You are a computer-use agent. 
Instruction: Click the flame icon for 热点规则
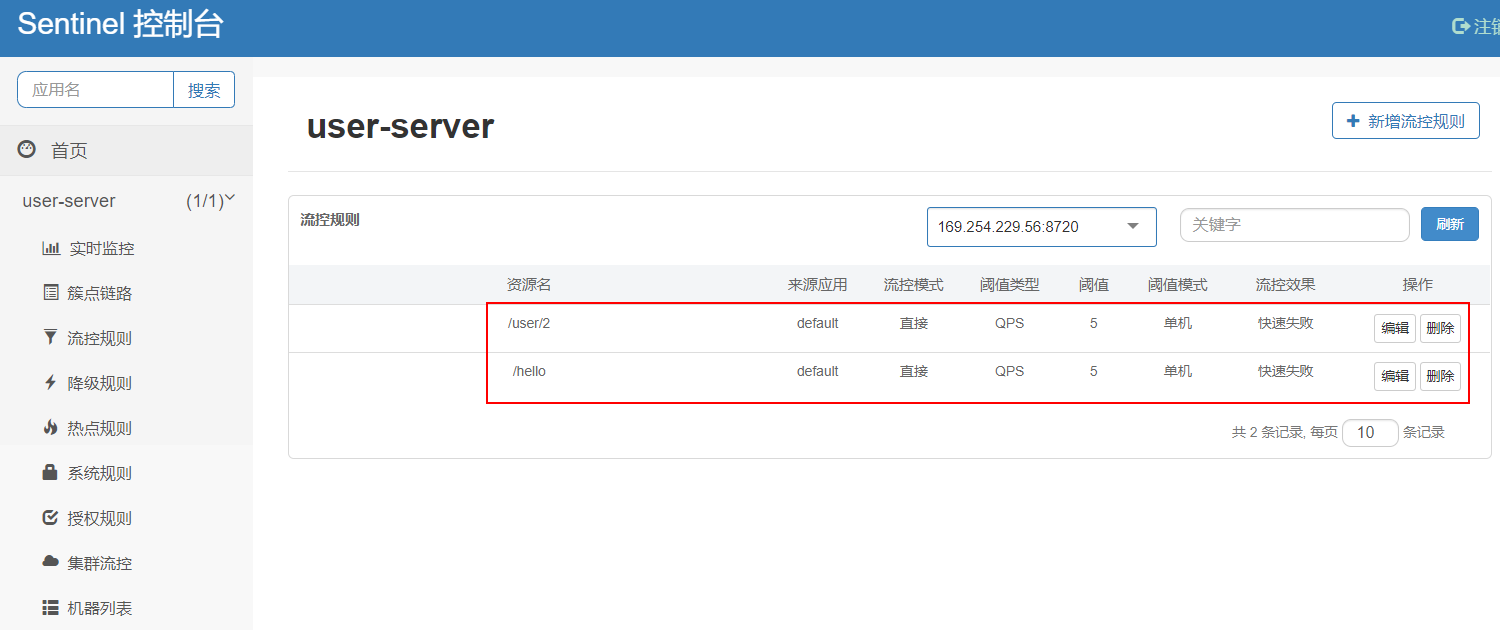click(51, 428)
